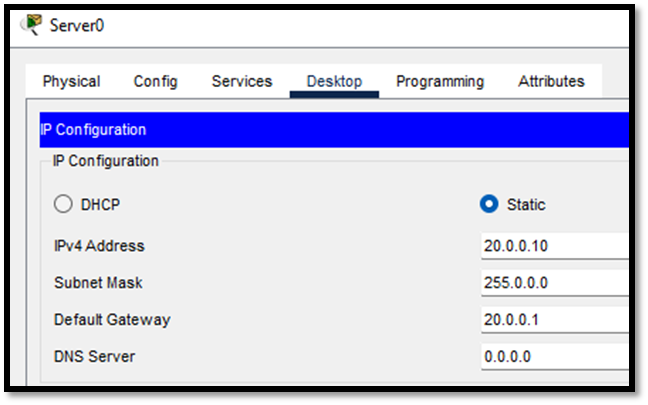648x405 pixels.
Task: Go to the Programming tab
Action: tap(440, 81)
